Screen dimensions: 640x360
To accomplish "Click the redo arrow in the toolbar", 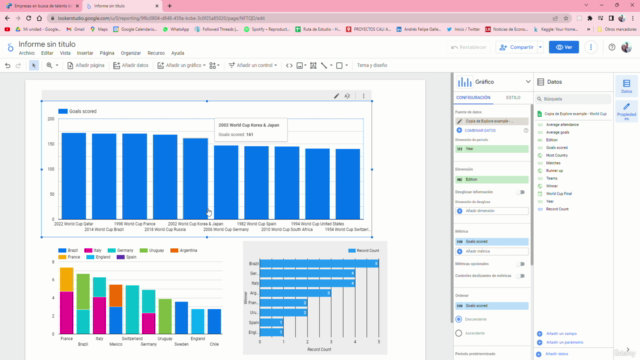I will click(18, 65).
